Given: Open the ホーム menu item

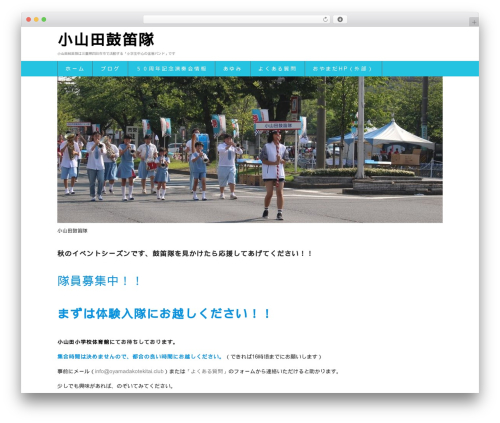Looking at the screenshot, I should 75,69.
